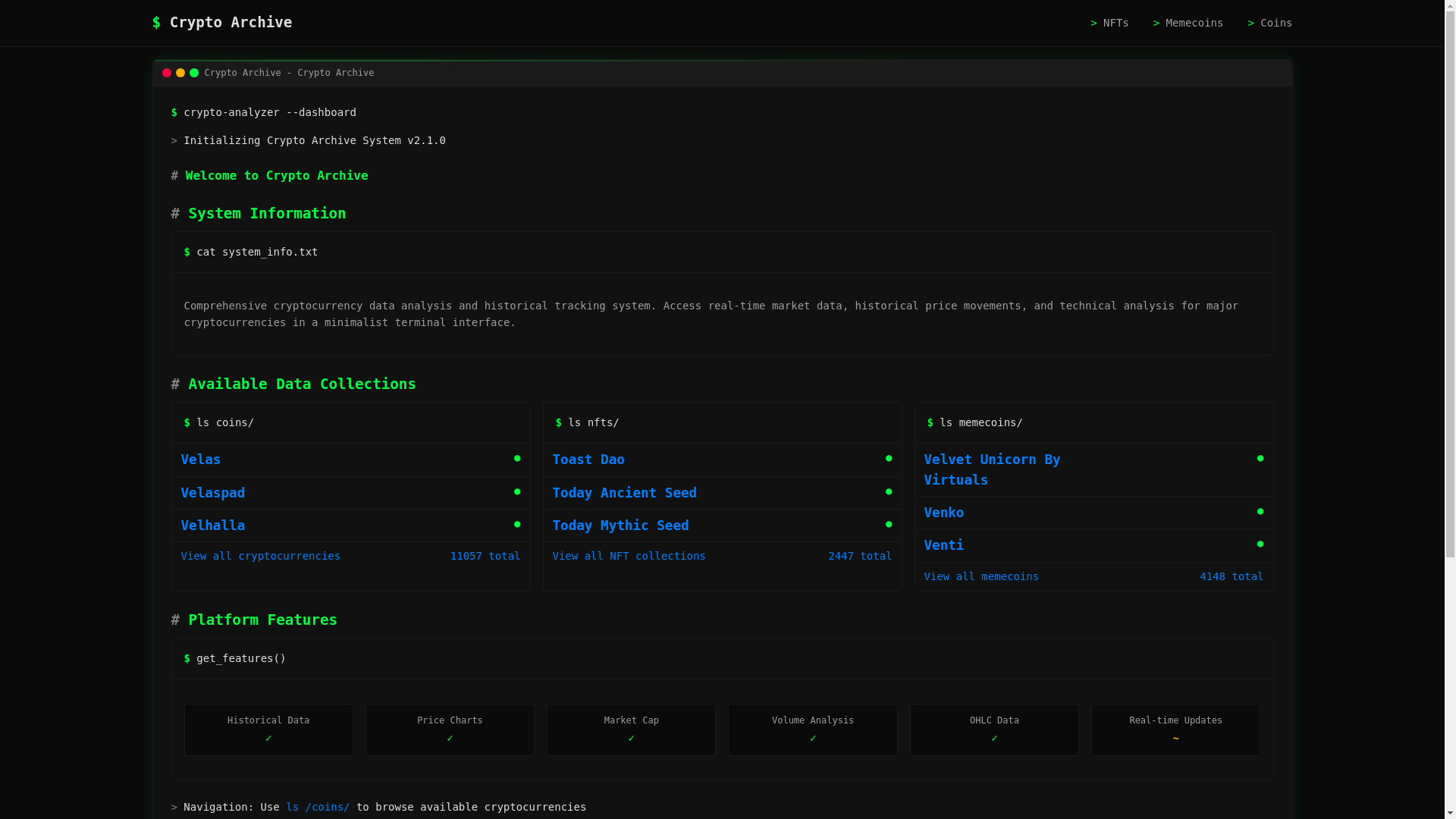Click the status dot next to Toast Dao
This screenshot has width=1456, height=819.
[x=889, y=458]
